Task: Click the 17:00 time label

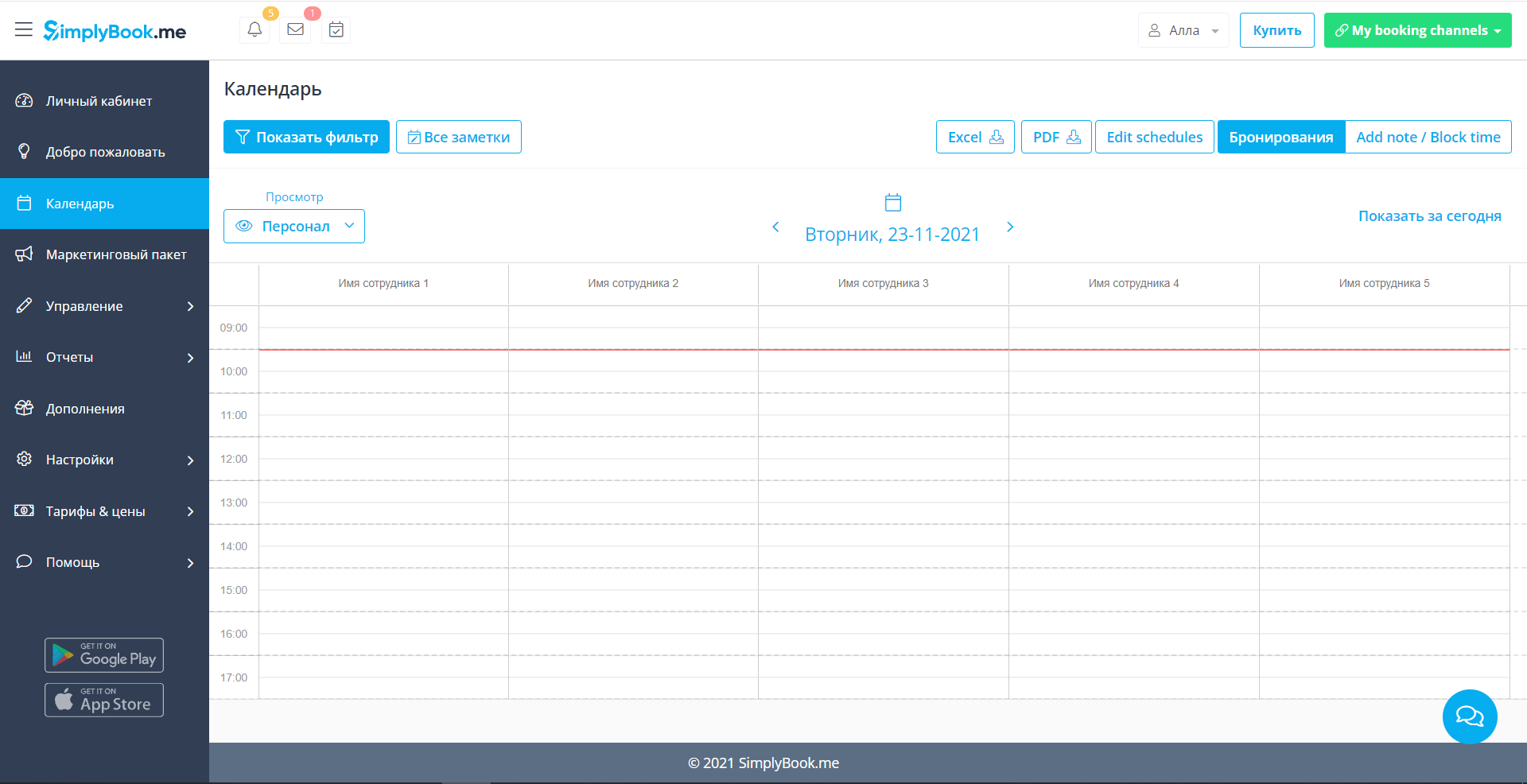Action: point(234,677)
